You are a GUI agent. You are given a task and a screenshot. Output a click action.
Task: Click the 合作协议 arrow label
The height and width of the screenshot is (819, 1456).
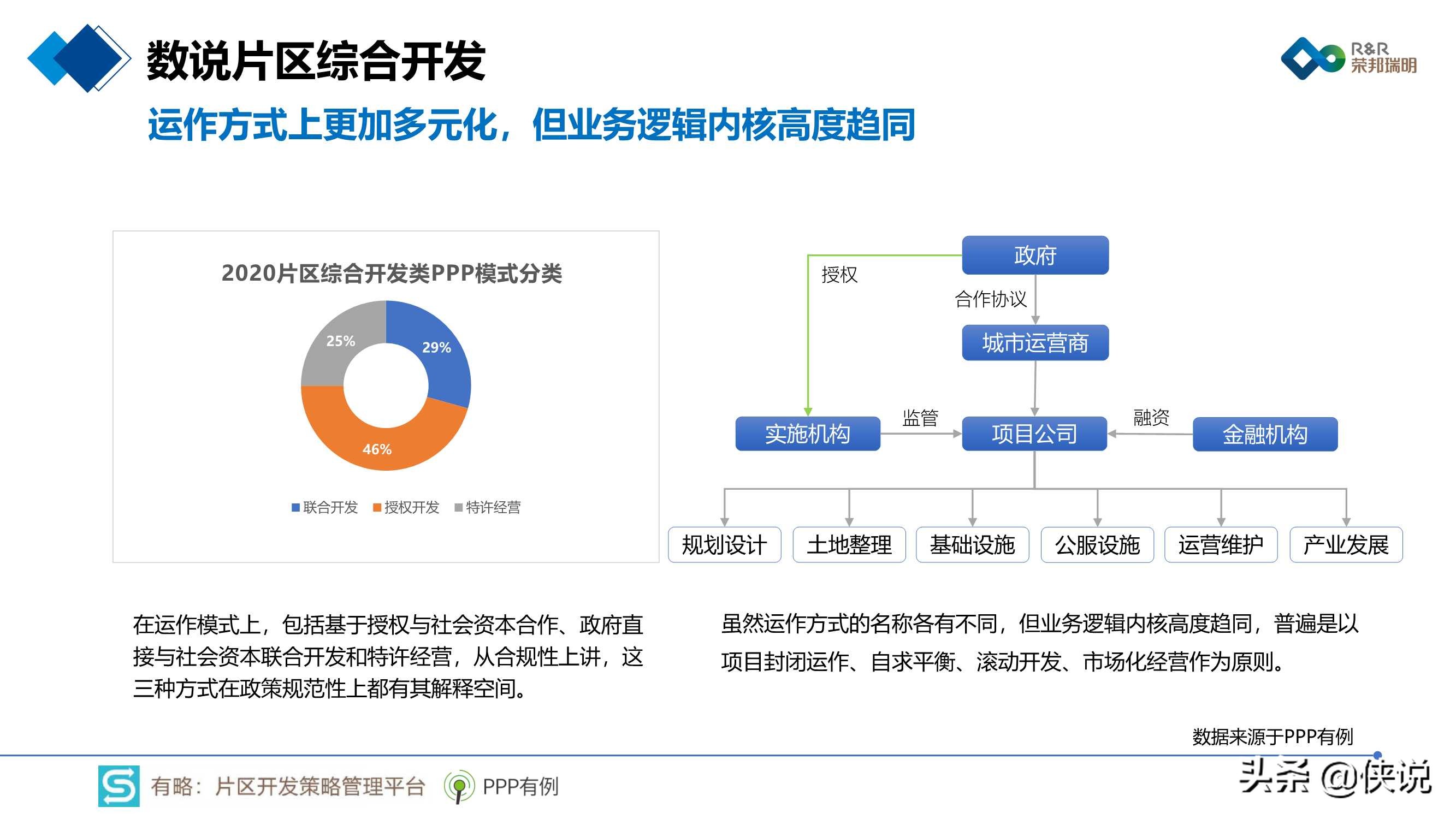click(x=990, y=299)
